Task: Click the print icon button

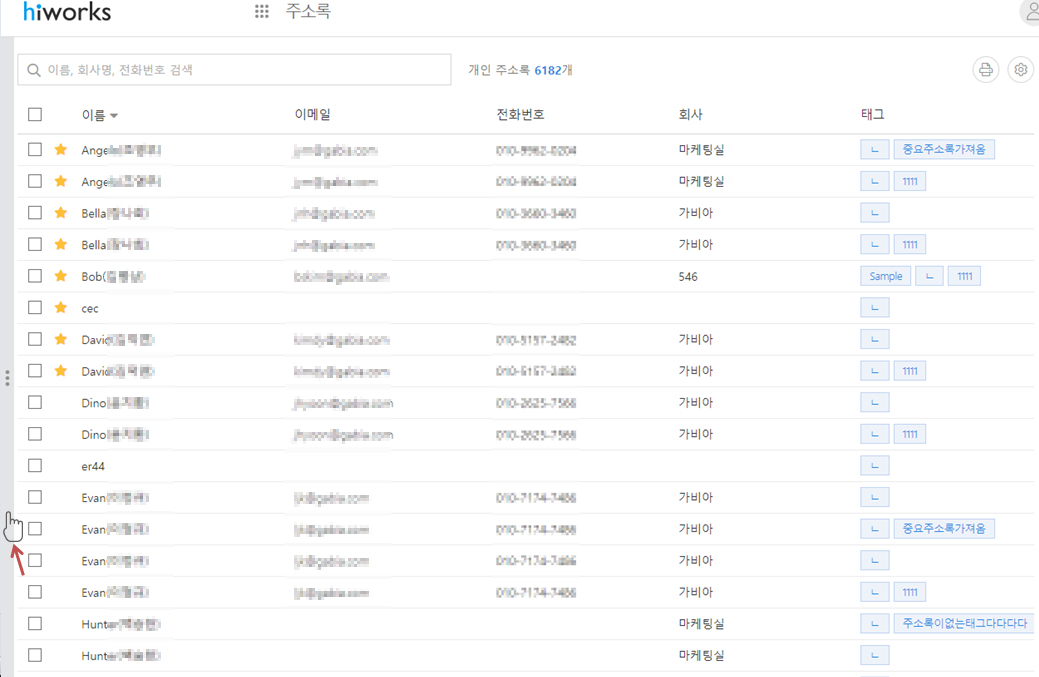Action: (985, 70)
